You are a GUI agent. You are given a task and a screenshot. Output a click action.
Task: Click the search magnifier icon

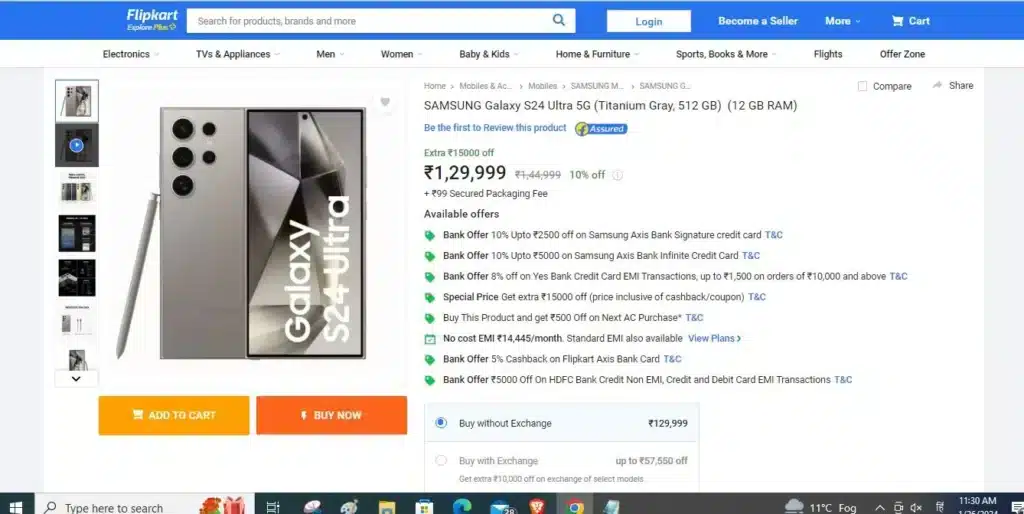pyautogui.click(x=558, y=20)
